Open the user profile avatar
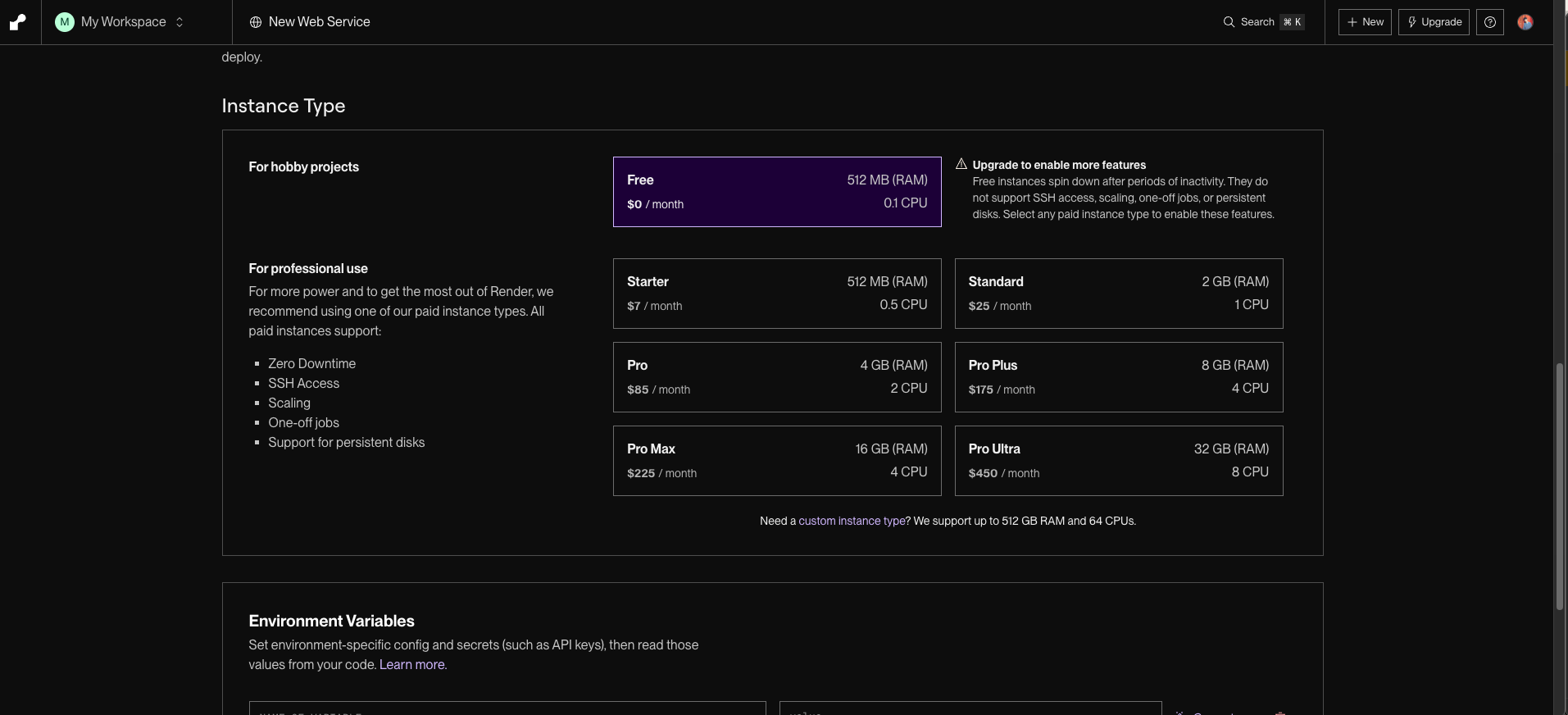The height and width of the screenshot is (715, 1568). (1525, 22)
